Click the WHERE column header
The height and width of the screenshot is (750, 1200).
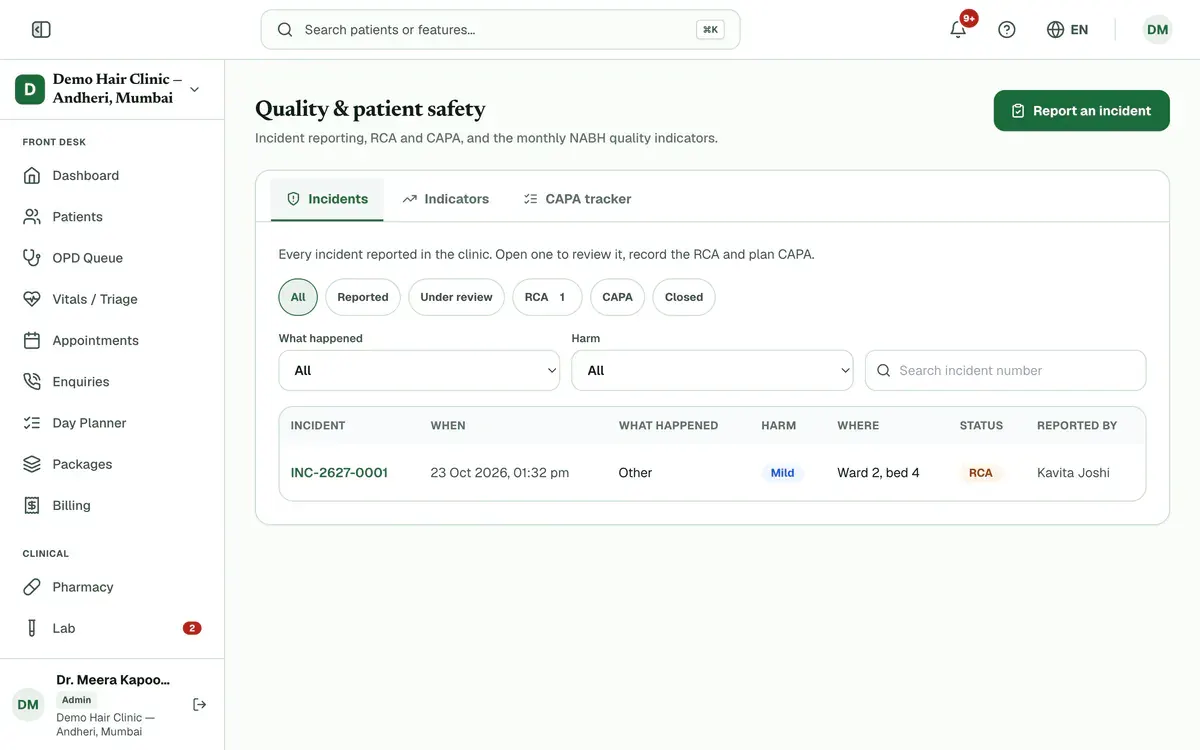coord(858,425)
